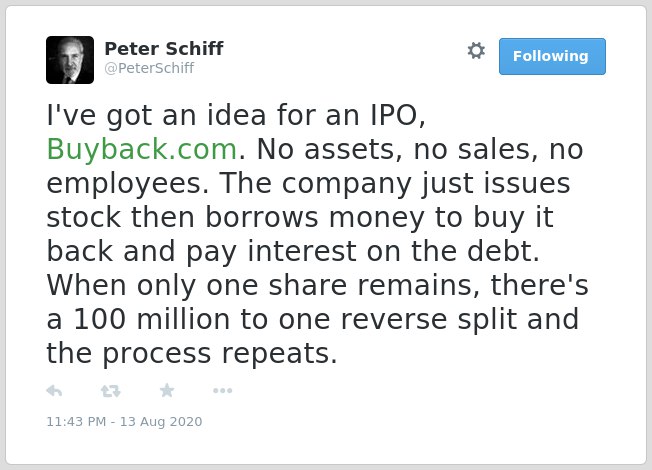Open the three-dots more options menu
Image resolution: width=652 pixels, height=470 pixels.
point(222,391)
